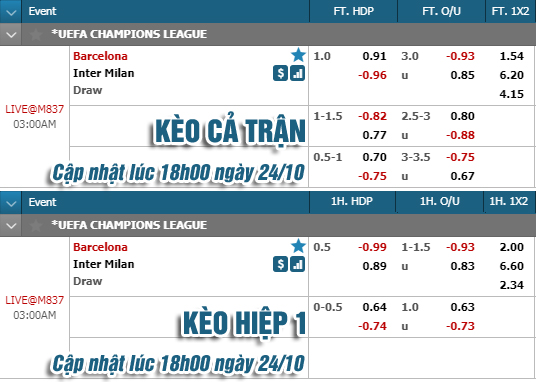536x382 pixels.
Task: Open the statistics bar chart icon in full-time row
Action: click(297, 73)
